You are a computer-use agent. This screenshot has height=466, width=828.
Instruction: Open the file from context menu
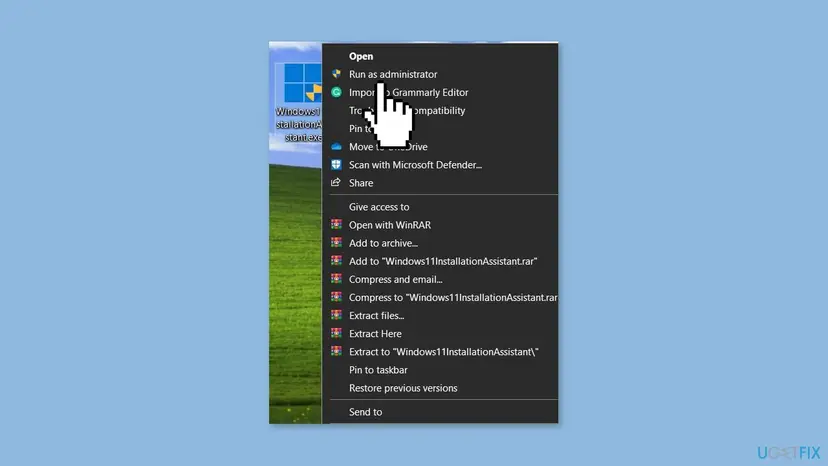click(x=361, y=56)
